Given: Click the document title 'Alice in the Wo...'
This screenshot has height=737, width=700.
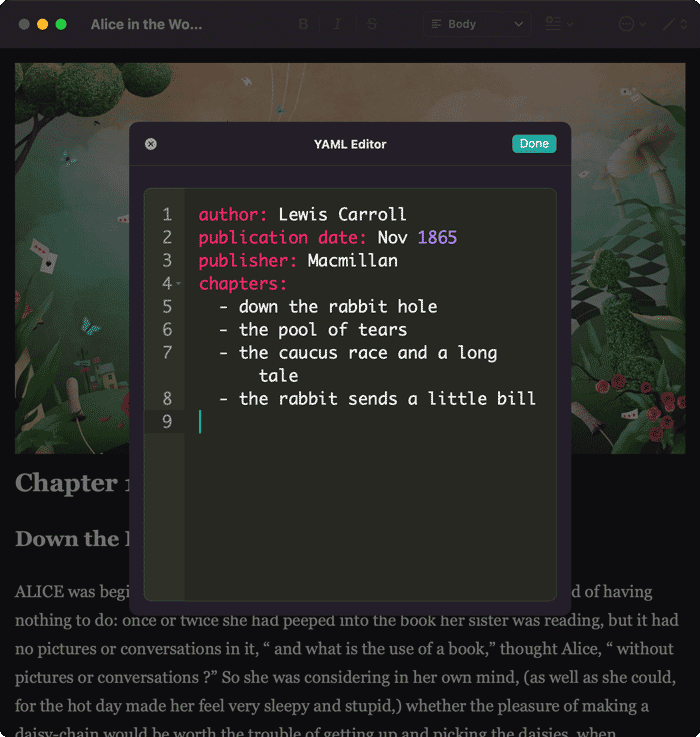Looking at the screenshot, I should click(147, 24).
